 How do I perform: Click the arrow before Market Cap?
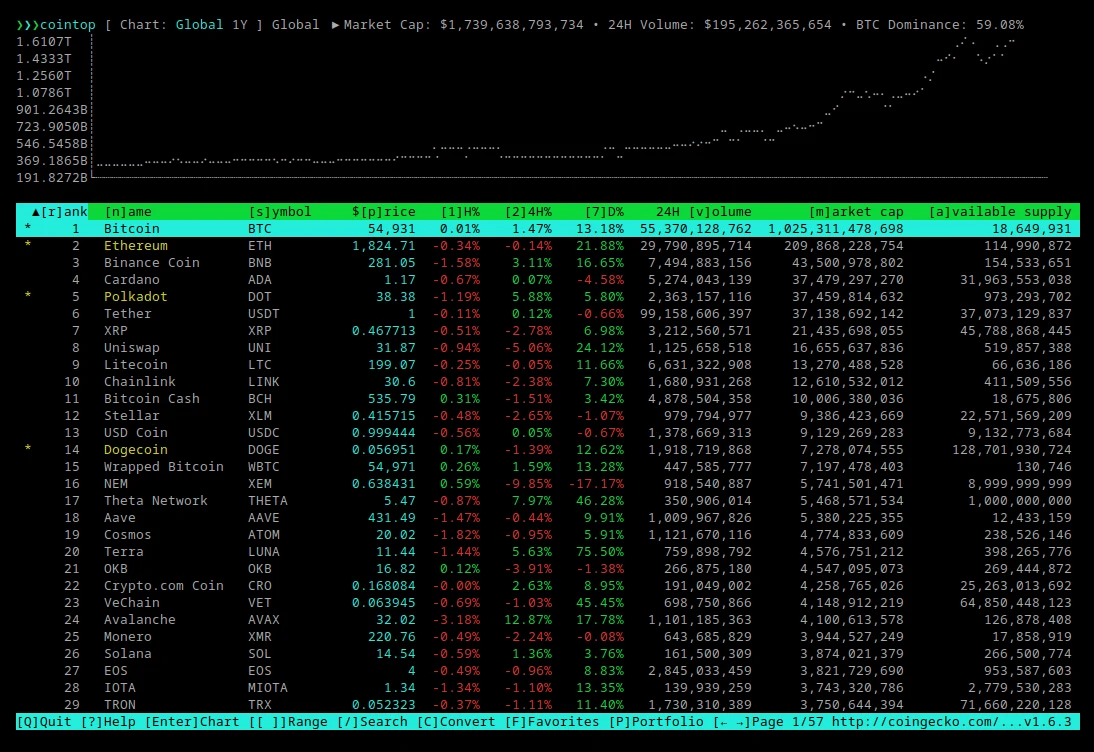click(x=336, y=24)
